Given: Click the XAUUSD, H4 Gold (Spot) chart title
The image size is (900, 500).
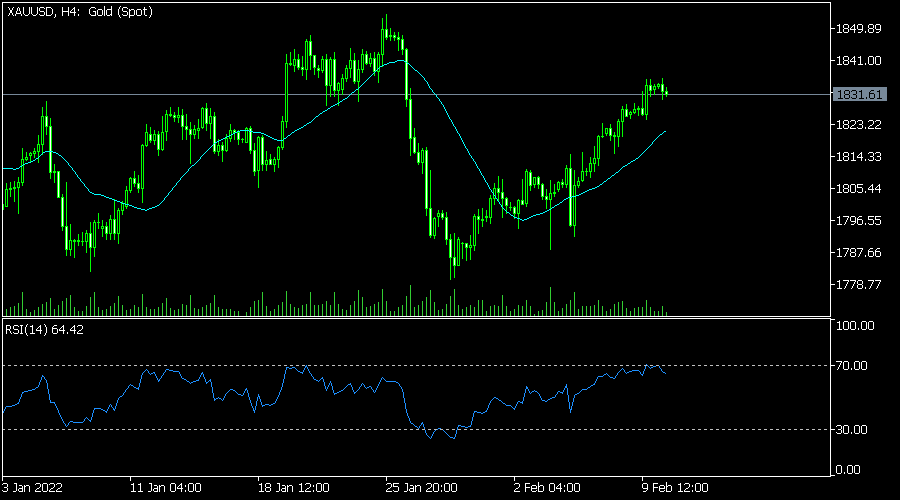Looking at the screenshot, I should click(80, 11).
